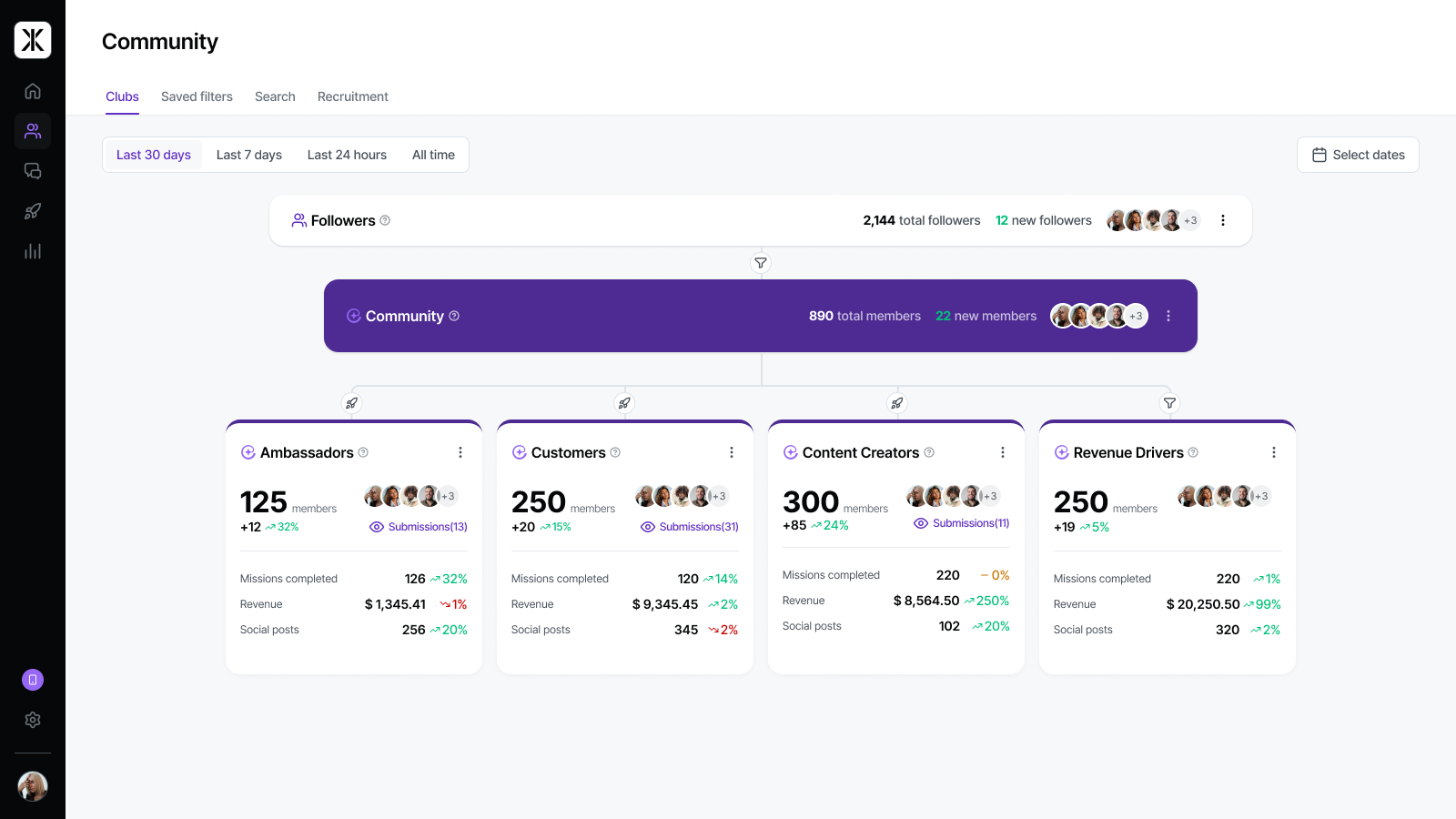Open the Followers card three-dot menu
This screenshot has height=819, width=1456.
[1223, 220]
